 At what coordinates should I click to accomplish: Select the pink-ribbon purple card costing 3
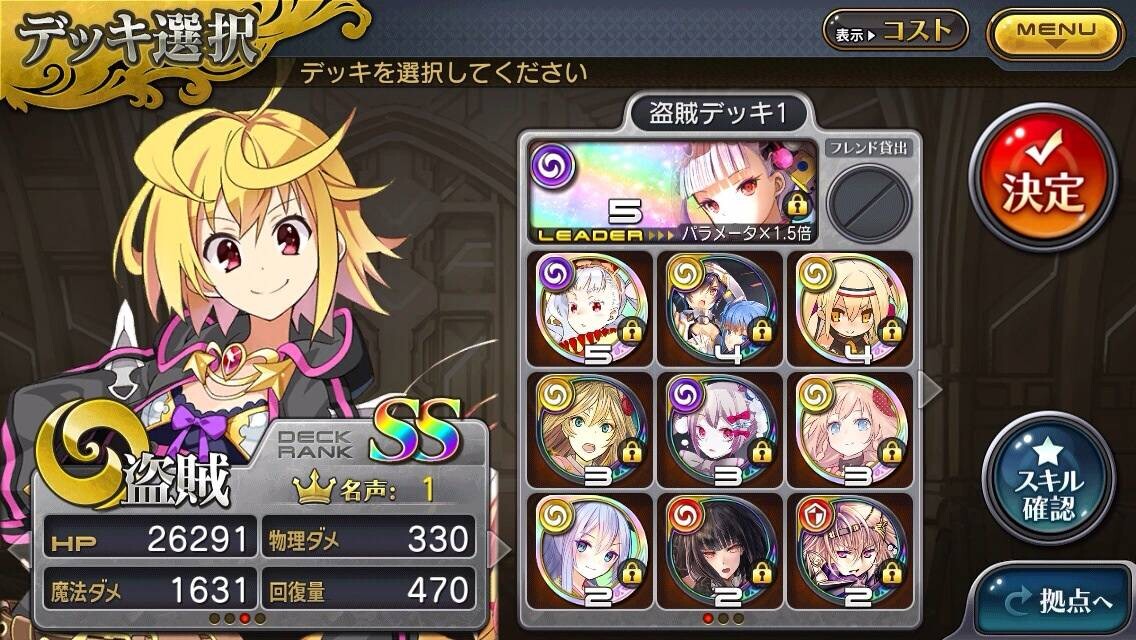(719, 430)
